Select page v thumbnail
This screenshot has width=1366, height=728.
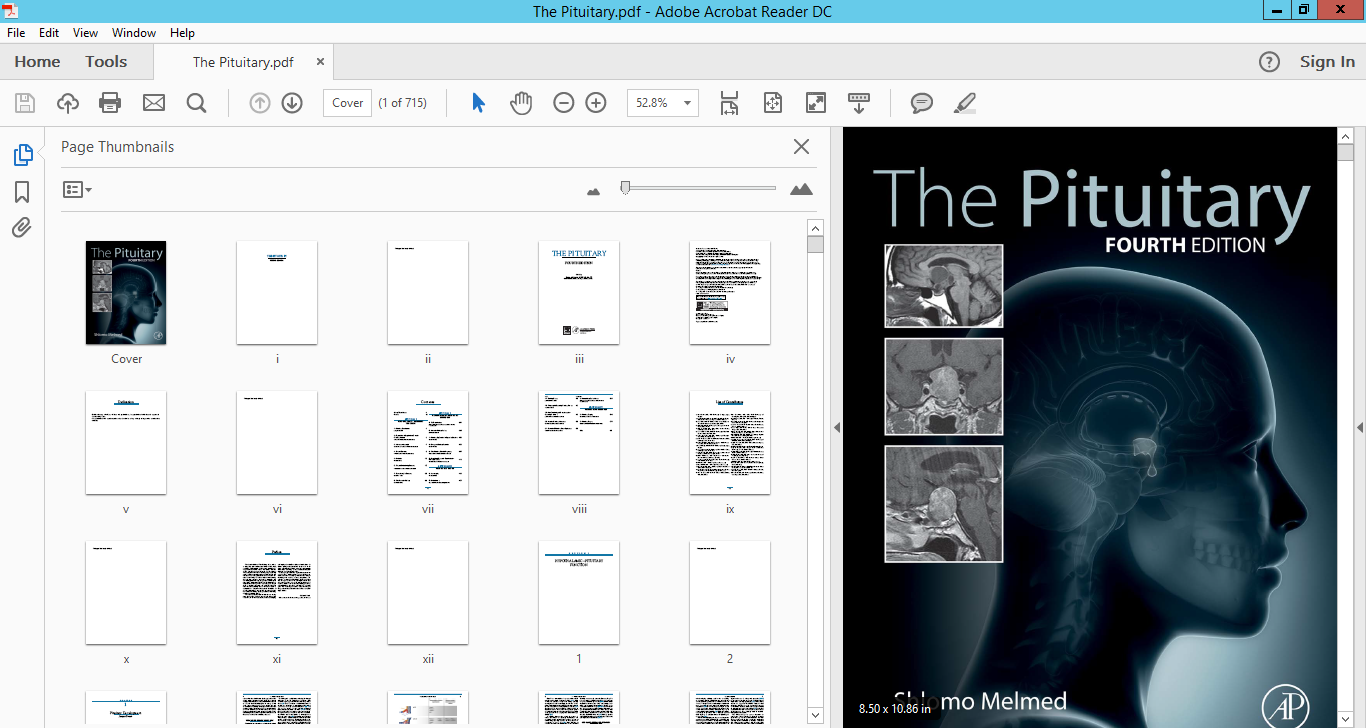point(126,443)
